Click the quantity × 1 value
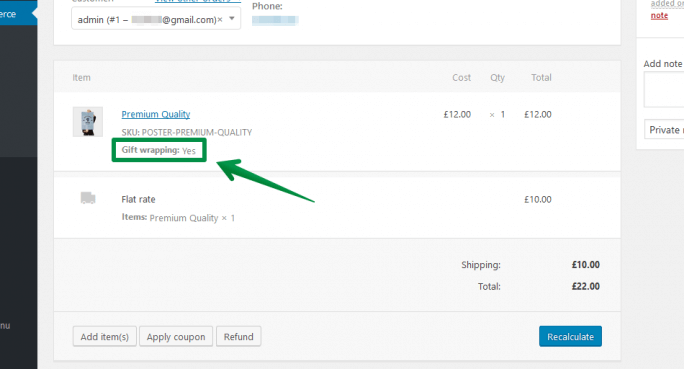 click(497, 114)
